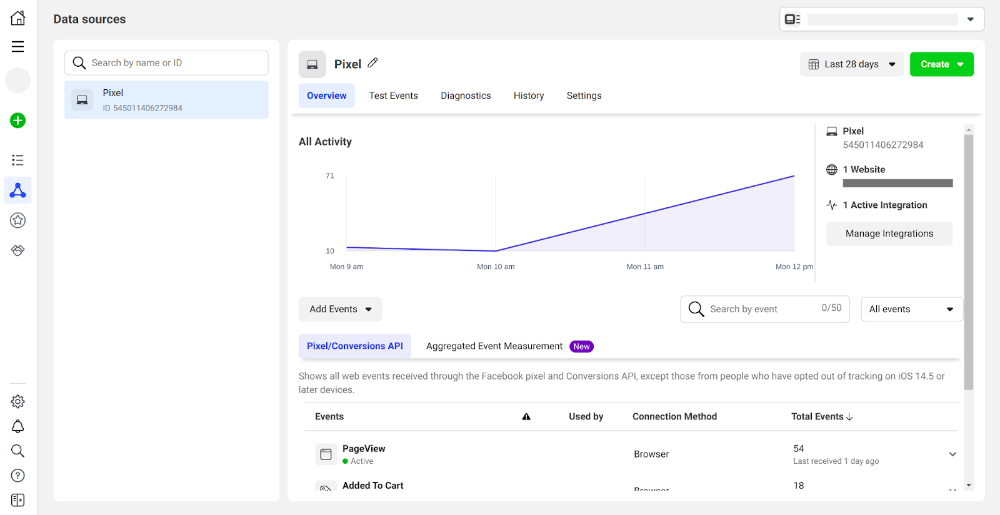The height and width of the screenshot is (515, 1000).
Task: Click the pencil icon to rename Pixel
Action: (373, 63)
